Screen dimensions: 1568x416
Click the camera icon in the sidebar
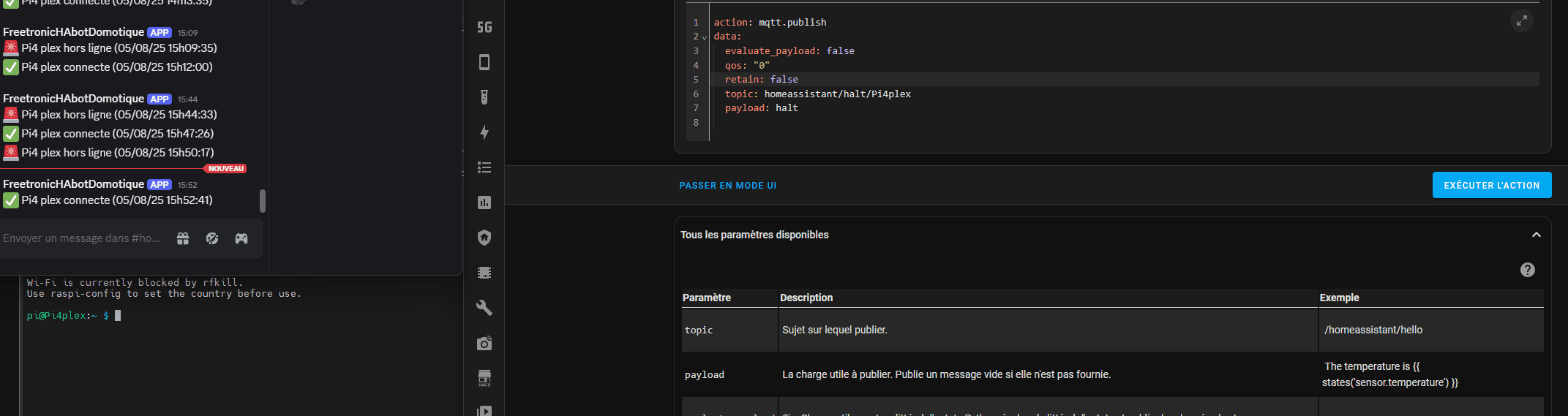[484, 343]
